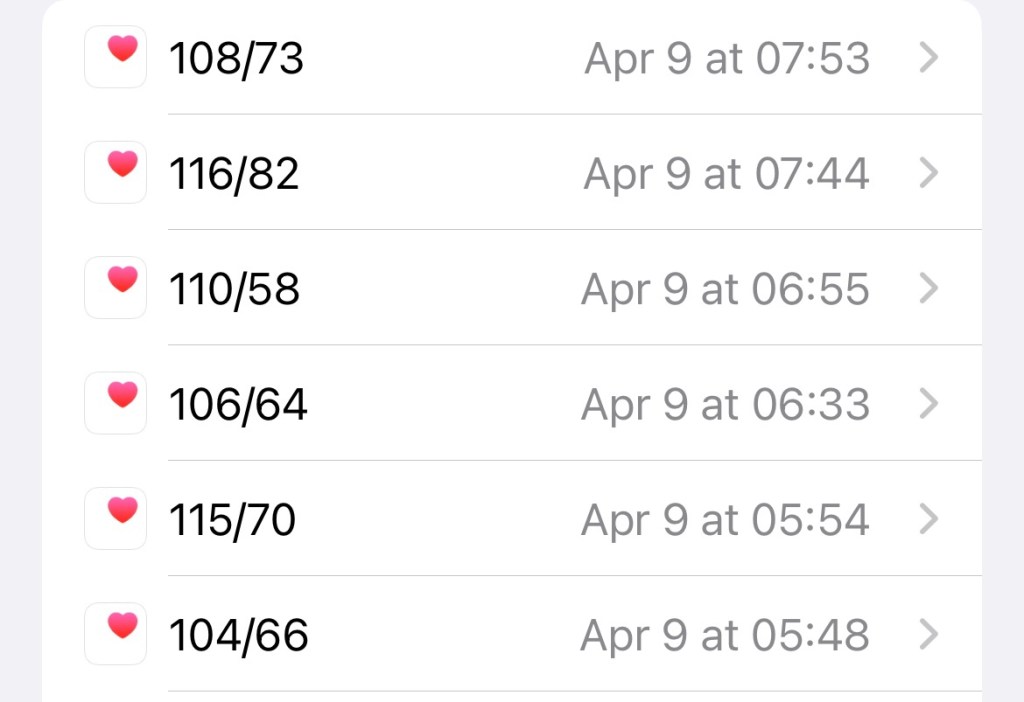Click the "Apr 9 at 06:55" timestamp
This screenshot has height=702, width=1024.
point(725,290)
